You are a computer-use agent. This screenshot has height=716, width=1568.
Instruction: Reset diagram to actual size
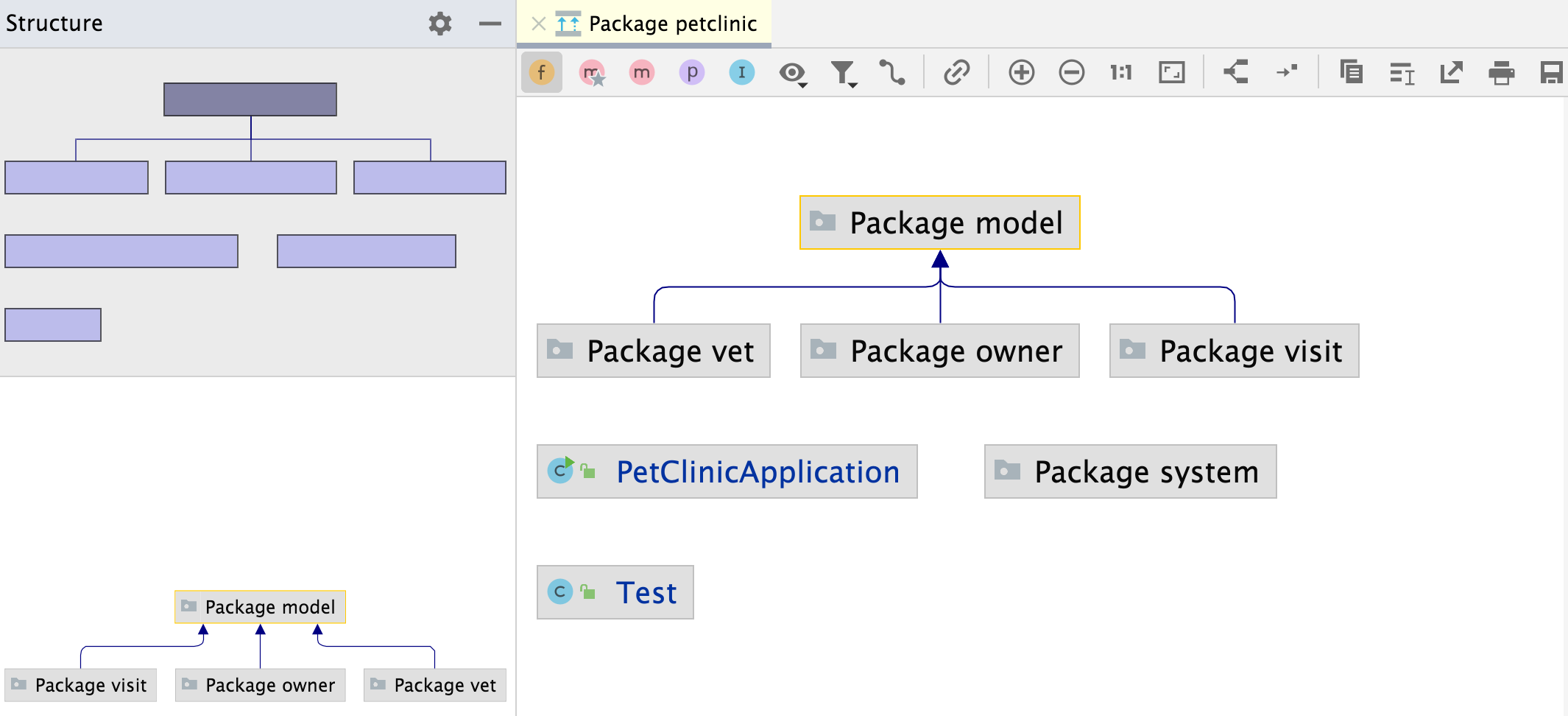1121,72
